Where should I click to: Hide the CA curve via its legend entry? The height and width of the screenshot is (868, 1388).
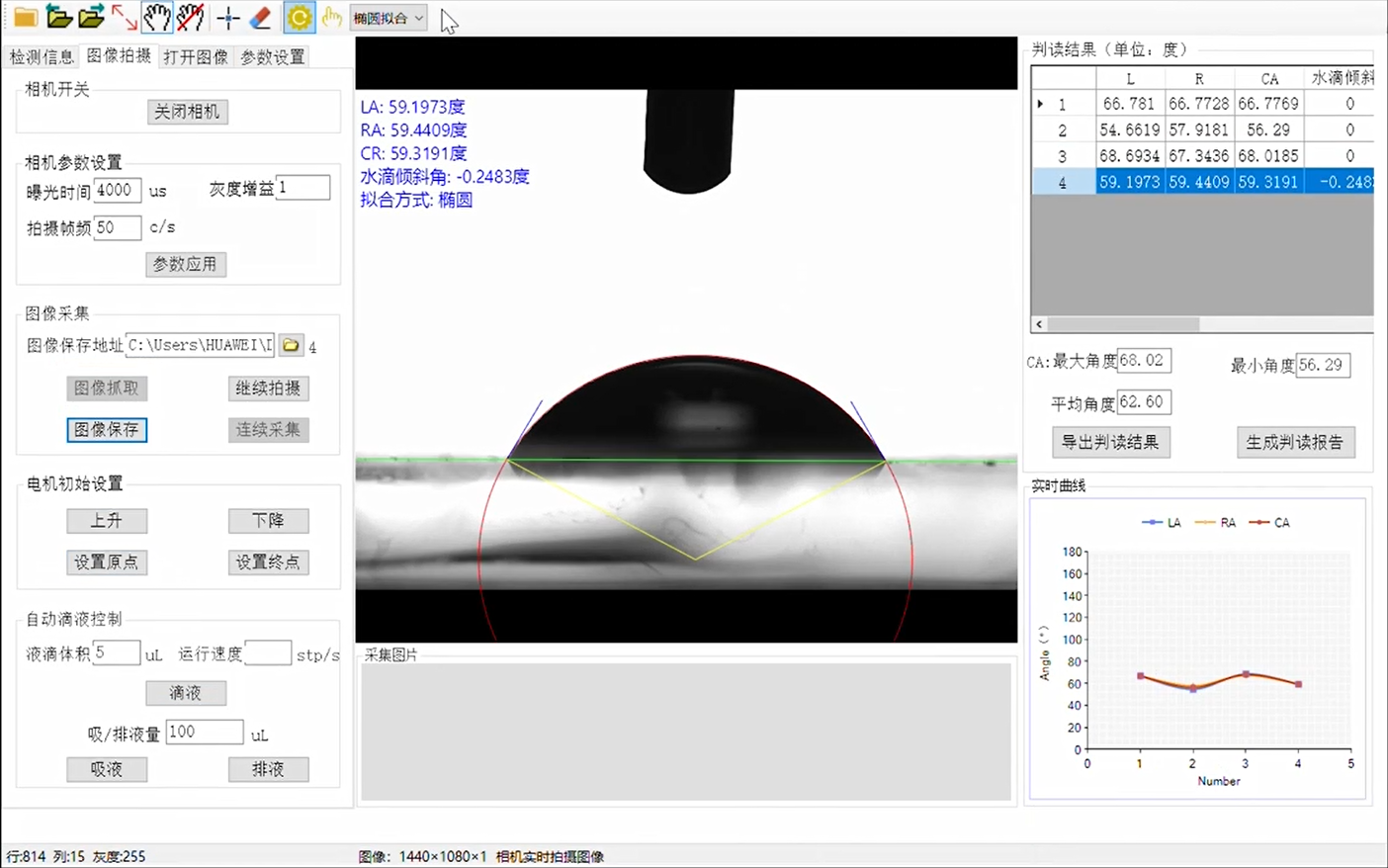(x=1269, y=522)
